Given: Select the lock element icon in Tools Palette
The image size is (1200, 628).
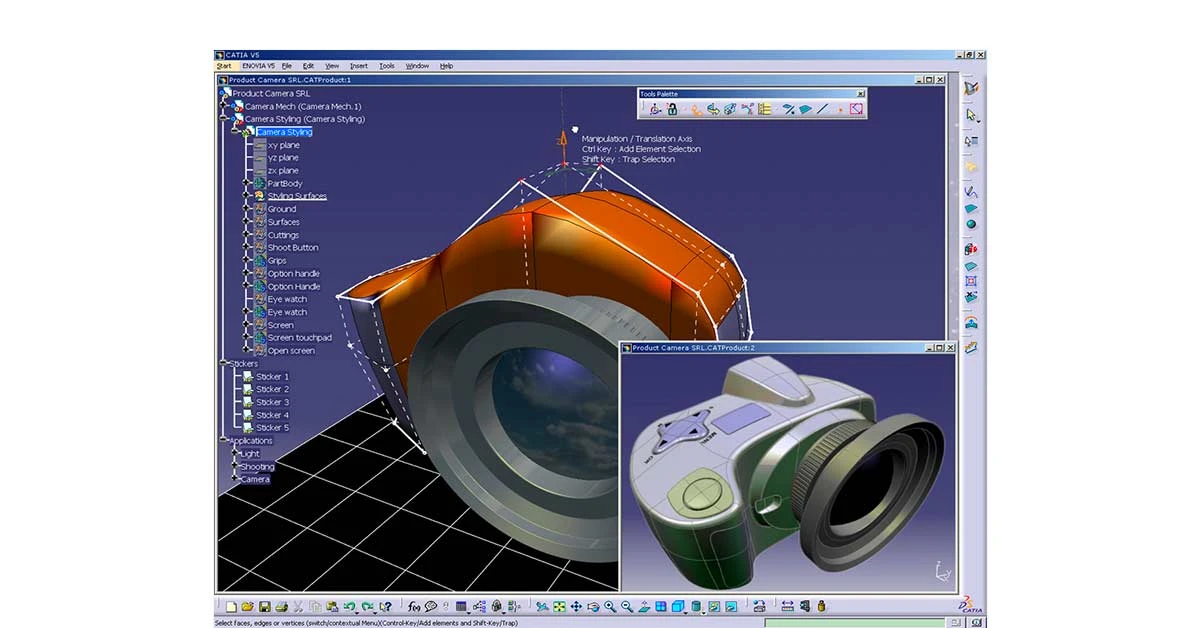Looking at the screenshot, I should pos(672,107).
